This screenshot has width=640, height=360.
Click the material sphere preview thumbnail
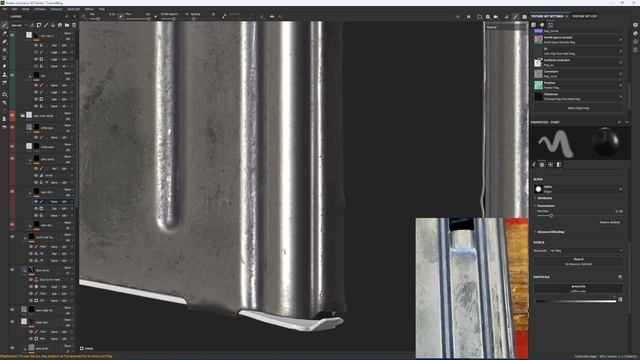click(x=605, y=143)
